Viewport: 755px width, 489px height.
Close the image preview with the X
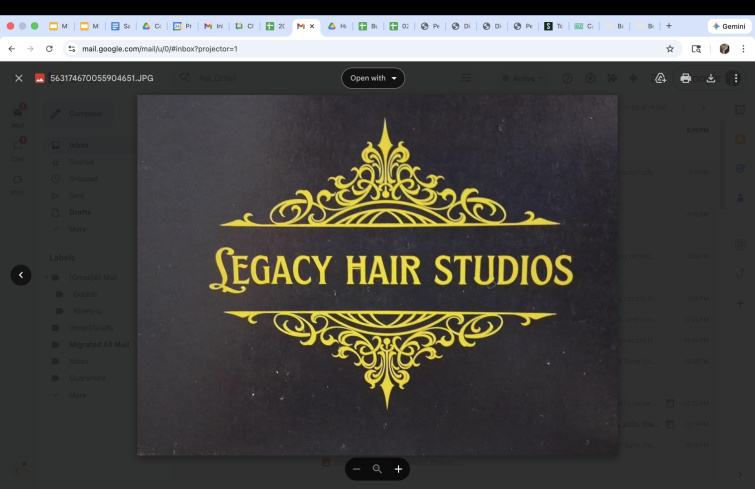tap(18, 78)
